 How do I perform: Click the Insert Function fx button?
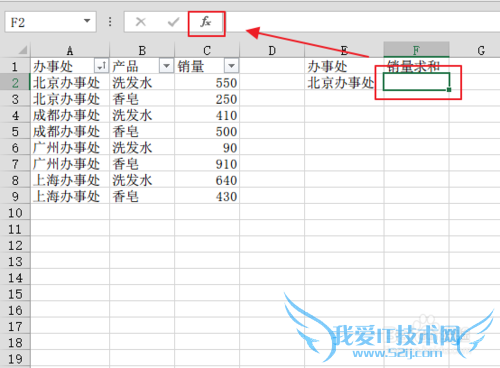click(206, 22)
